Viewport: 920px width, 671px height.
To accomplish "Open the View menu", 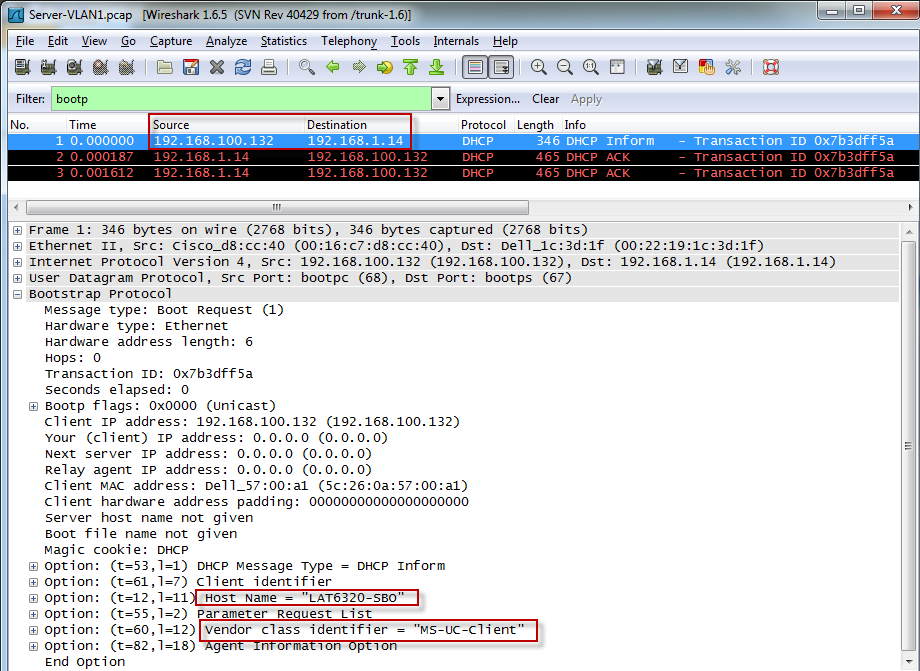I will click(94, 41).
